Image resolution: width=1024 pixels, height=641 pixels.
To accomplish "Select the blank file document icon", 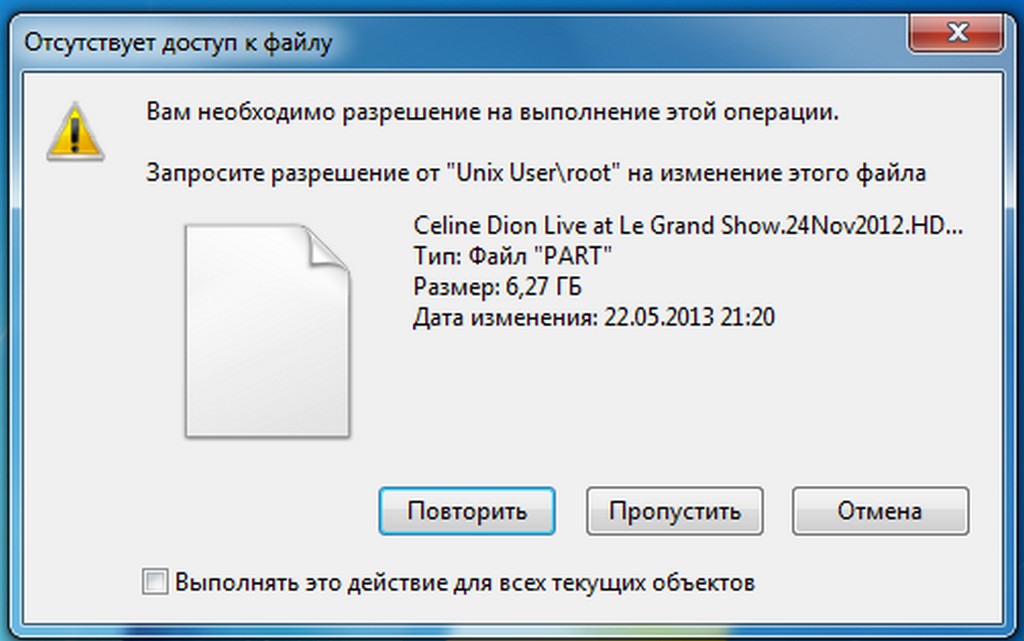I will click(267, 330).
